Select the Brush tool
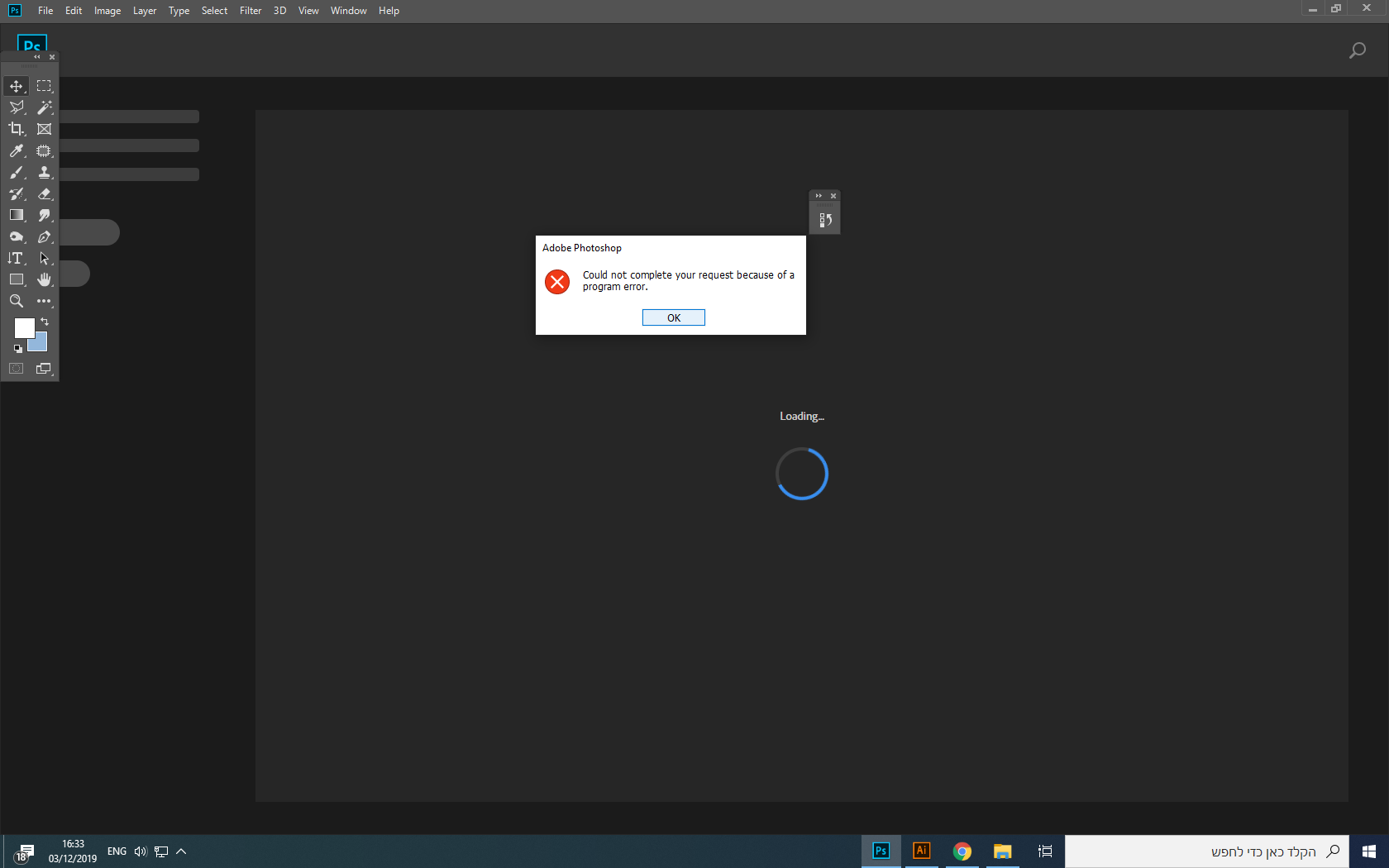Image resolution: width=1389 pixels, height=868 pixels. coord(16,172)
